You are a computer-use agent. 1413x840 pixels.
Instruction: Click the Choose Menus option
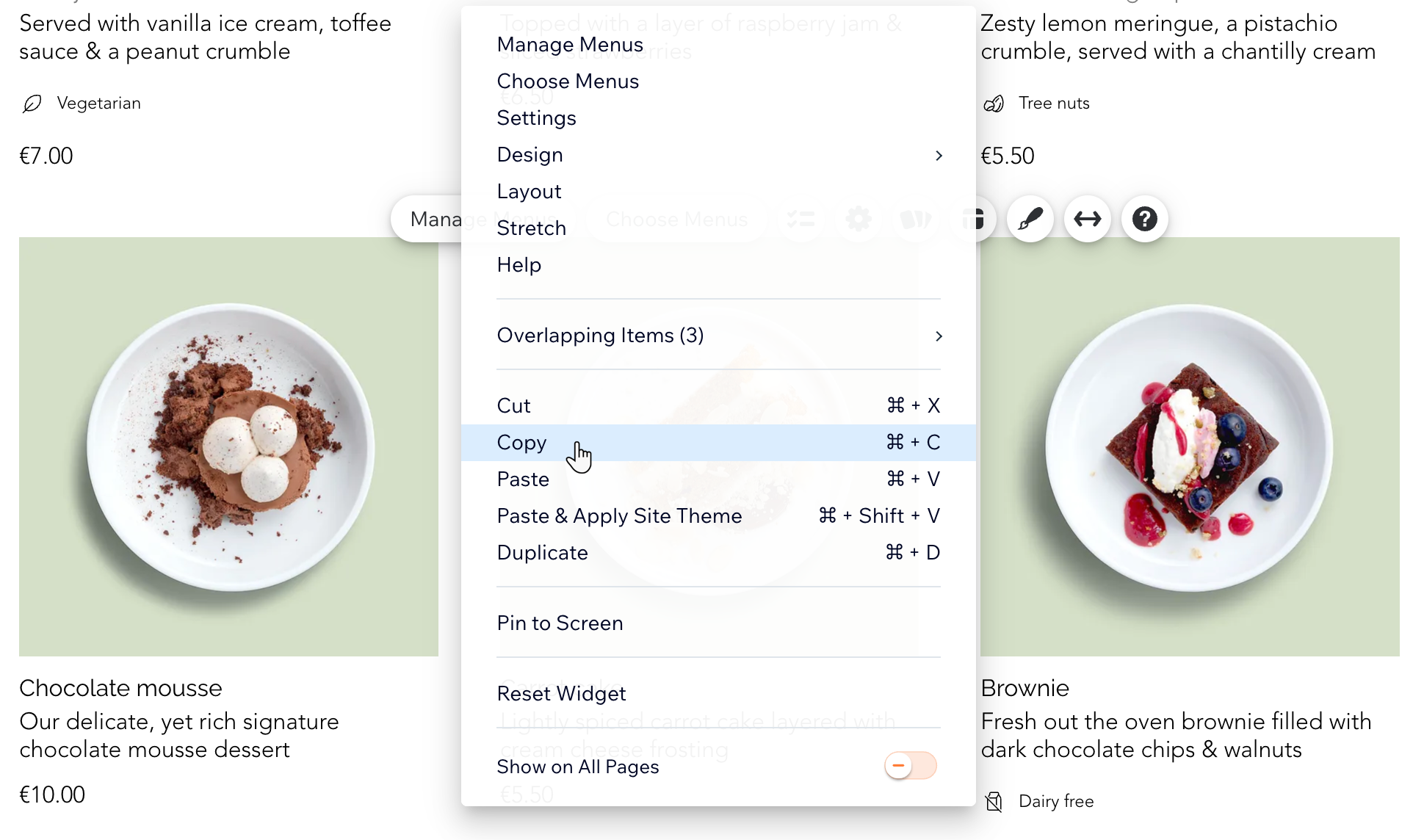568,80
